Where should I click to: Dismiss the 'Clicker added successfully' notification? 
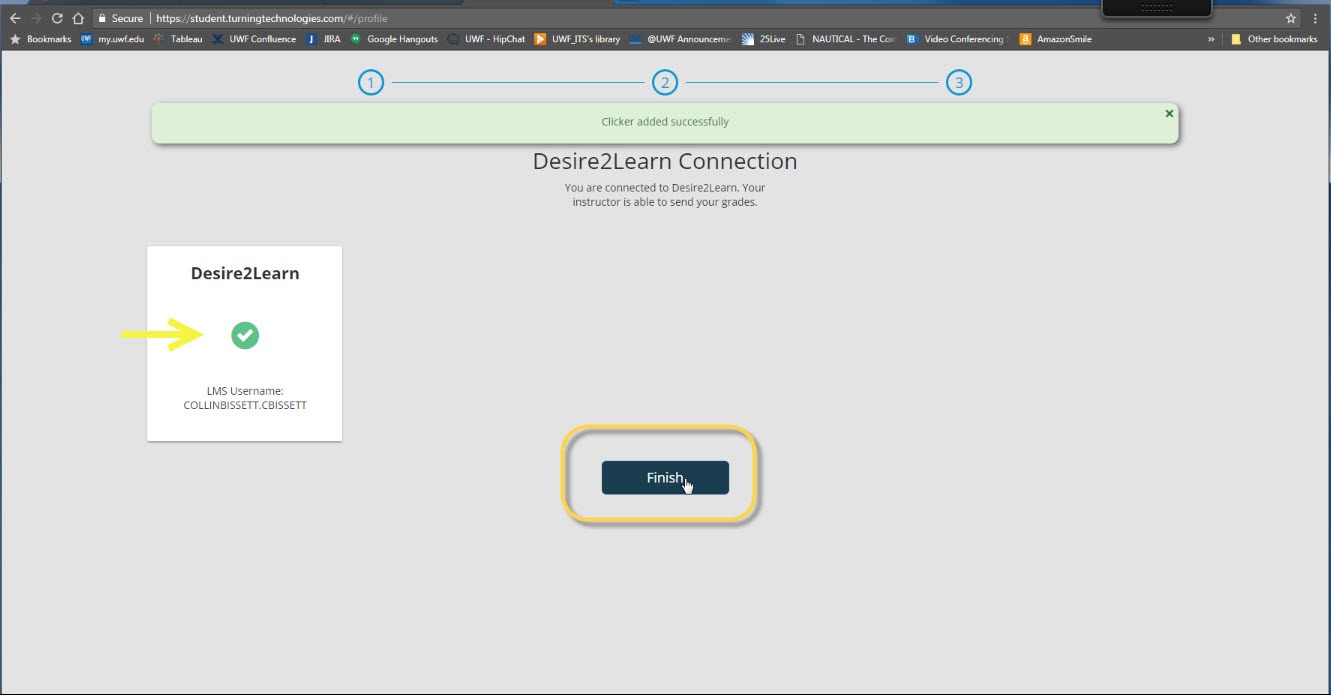(x=1169, y=114)
